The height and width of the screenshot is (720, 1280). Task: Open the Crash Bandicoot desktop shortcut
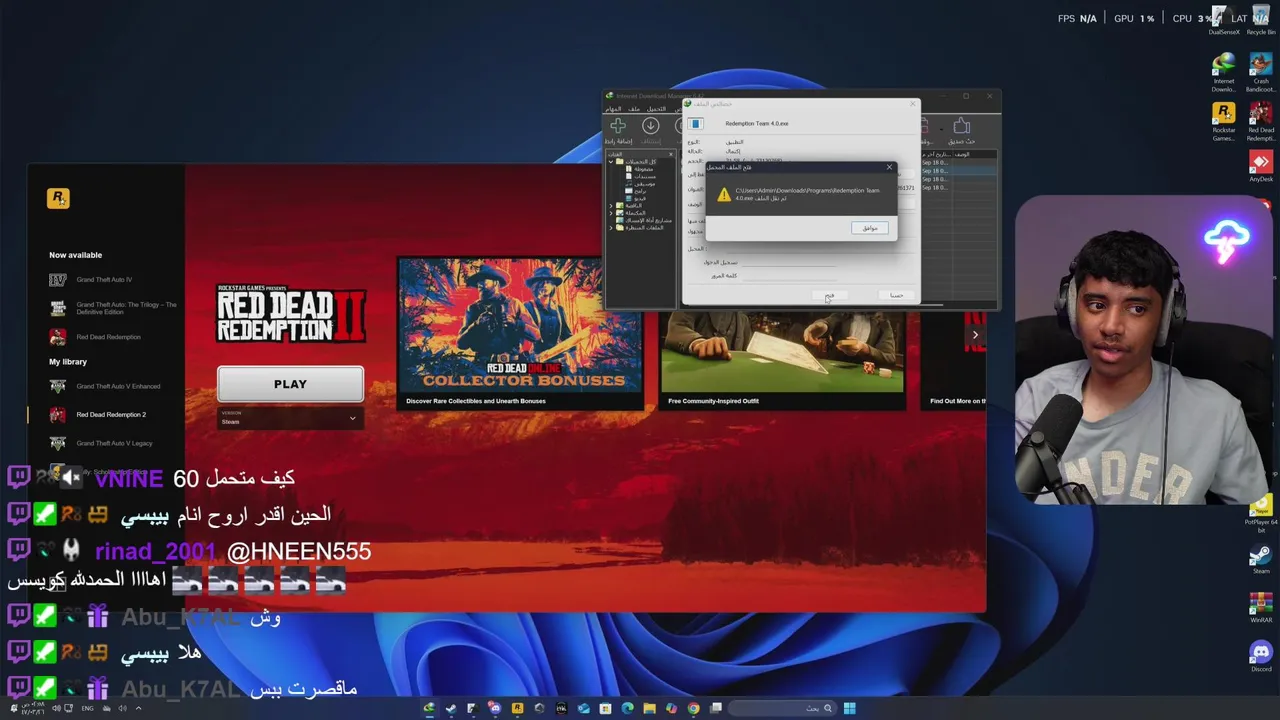[1261, 74]
